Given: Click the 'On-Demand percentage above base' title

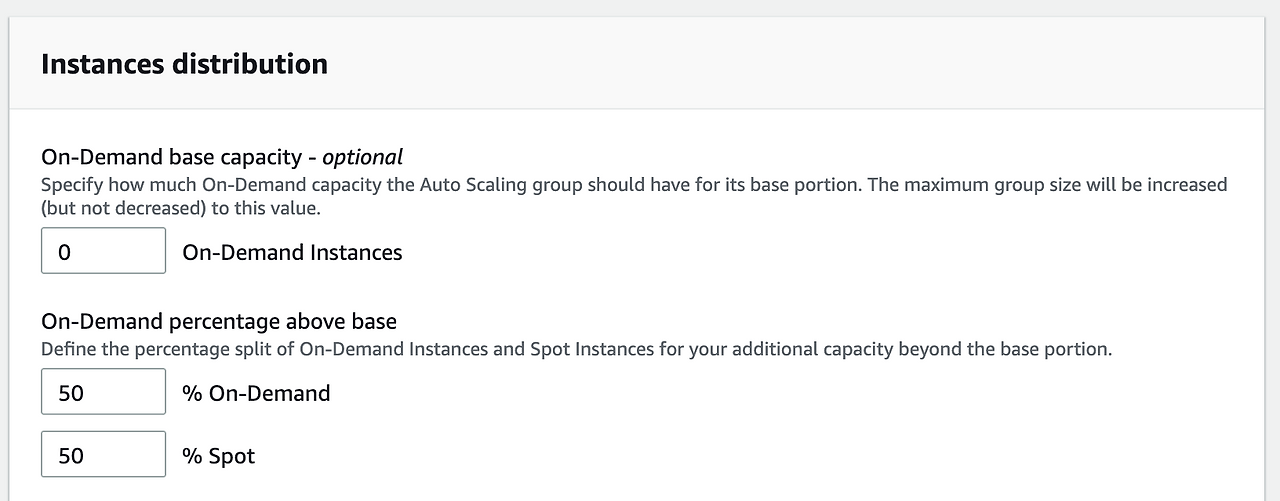Looking at the screenshot, I should click(219, 322).
